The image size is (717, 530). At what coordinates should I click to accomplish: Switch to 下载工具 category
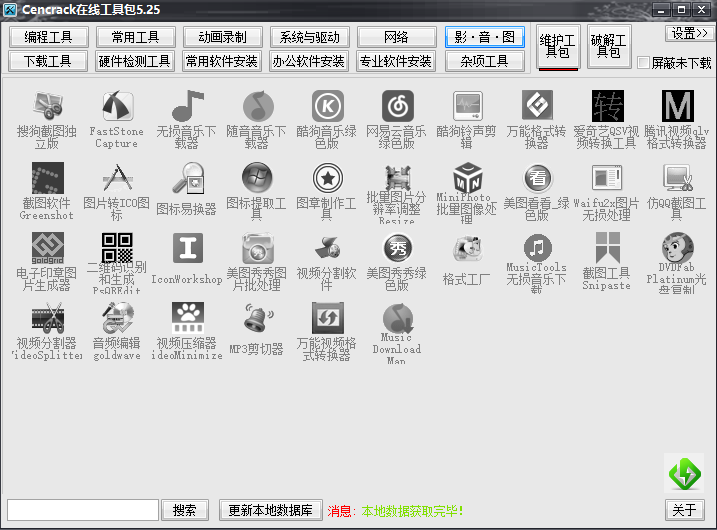pos(48,61)
